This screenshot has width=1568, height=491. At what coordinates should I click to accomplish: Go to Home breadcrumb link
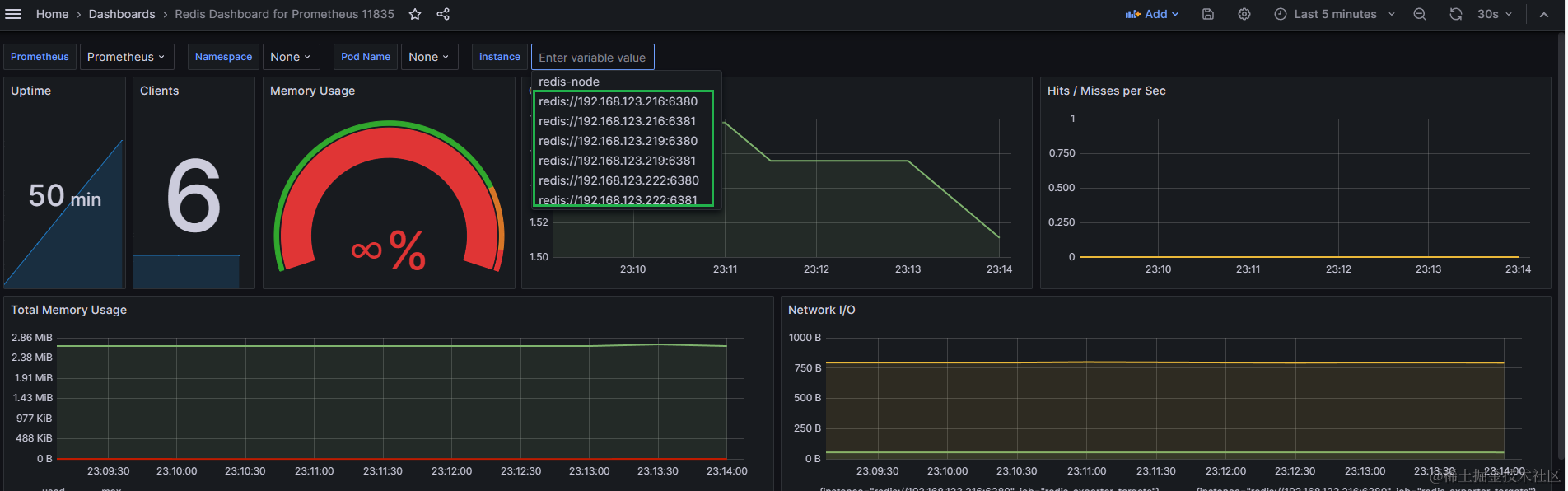point(52,14)
